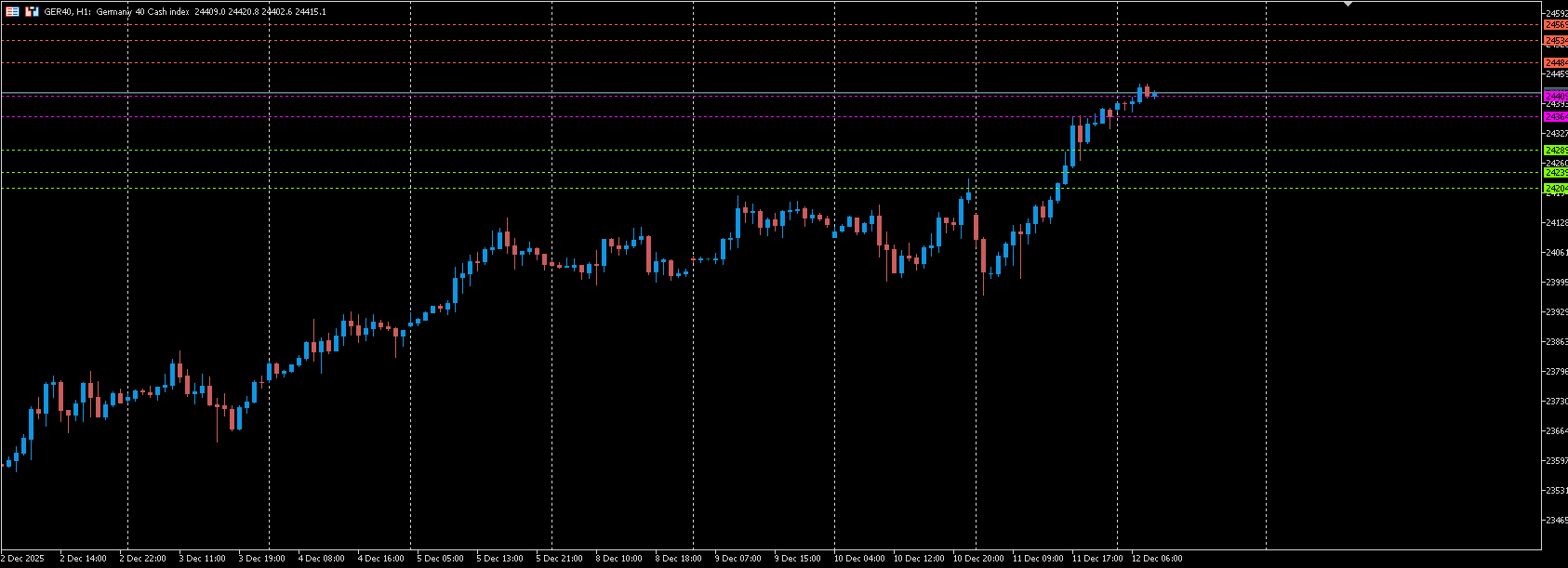Click the 24327 price scale value
1568x568 pixels.
1557,134
